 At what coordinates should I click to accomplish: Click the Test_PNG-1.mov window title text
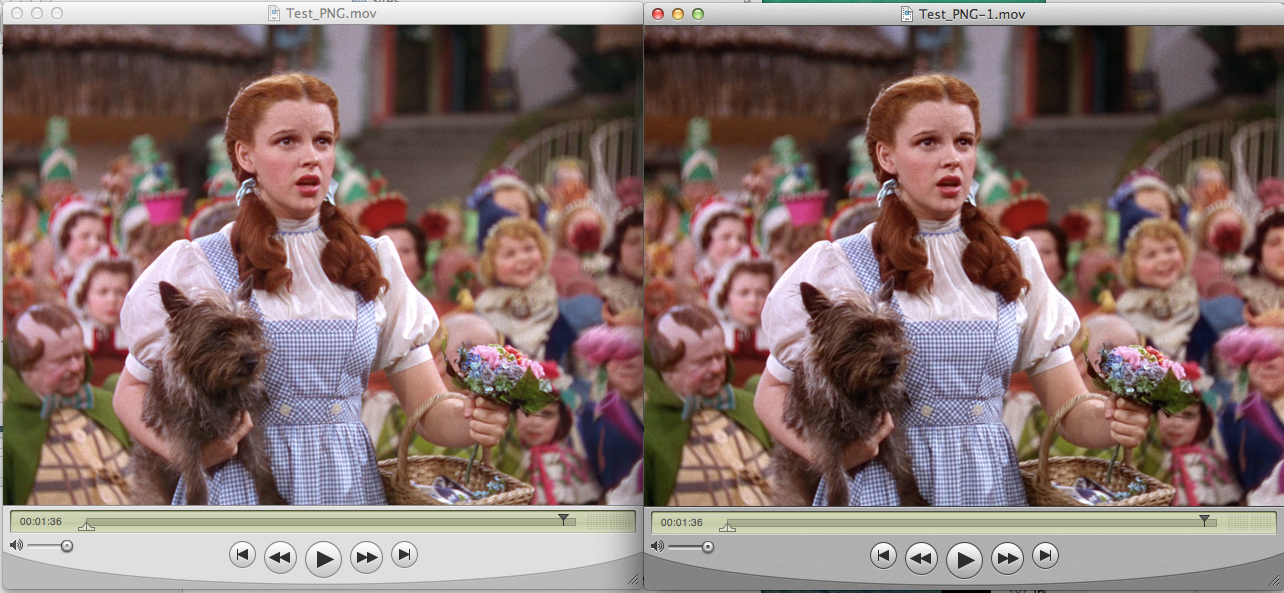click(972, 14)
